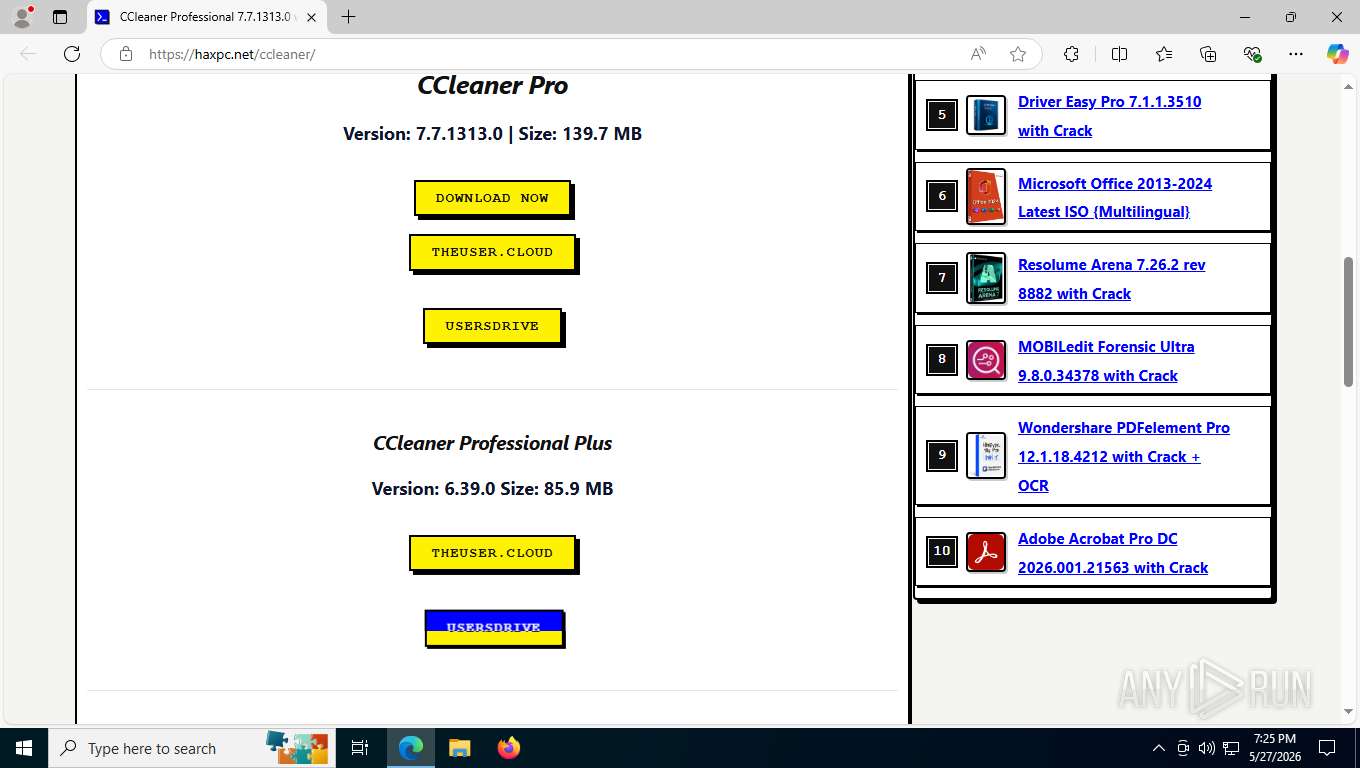Screen dimensions: 1360x768
Task: View site information via the padlock icon
Action: pyautogui.click(x=126, y=54)
